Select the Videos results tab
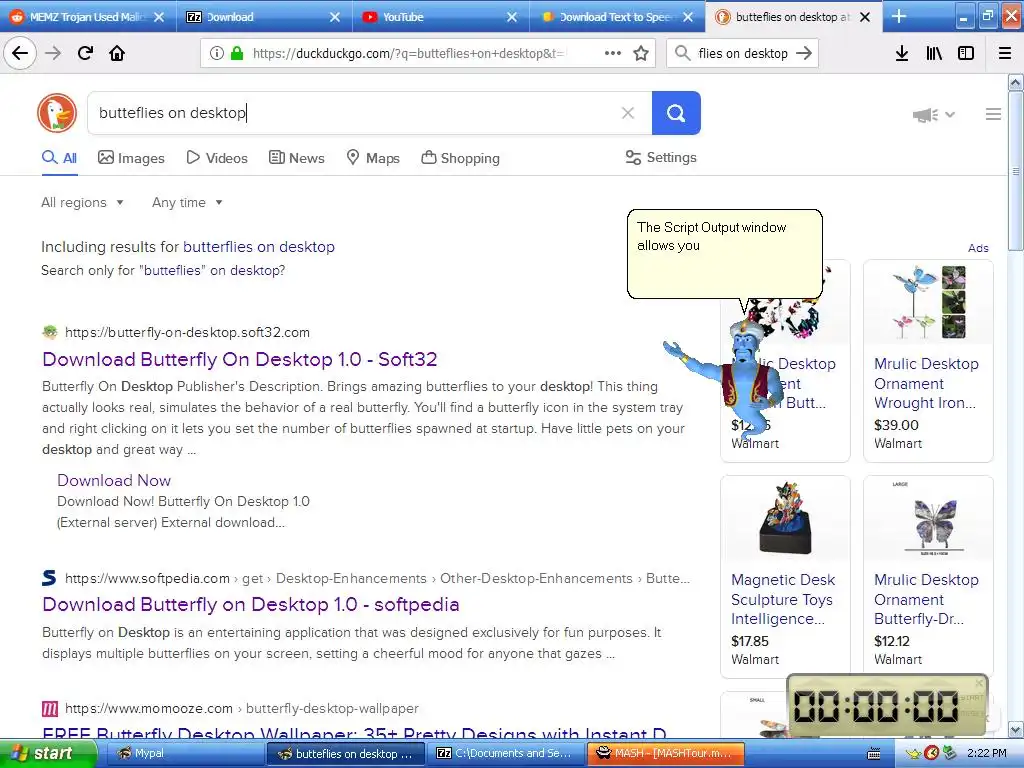This screenshot has width=1024, height=768. tap(217, 158)
